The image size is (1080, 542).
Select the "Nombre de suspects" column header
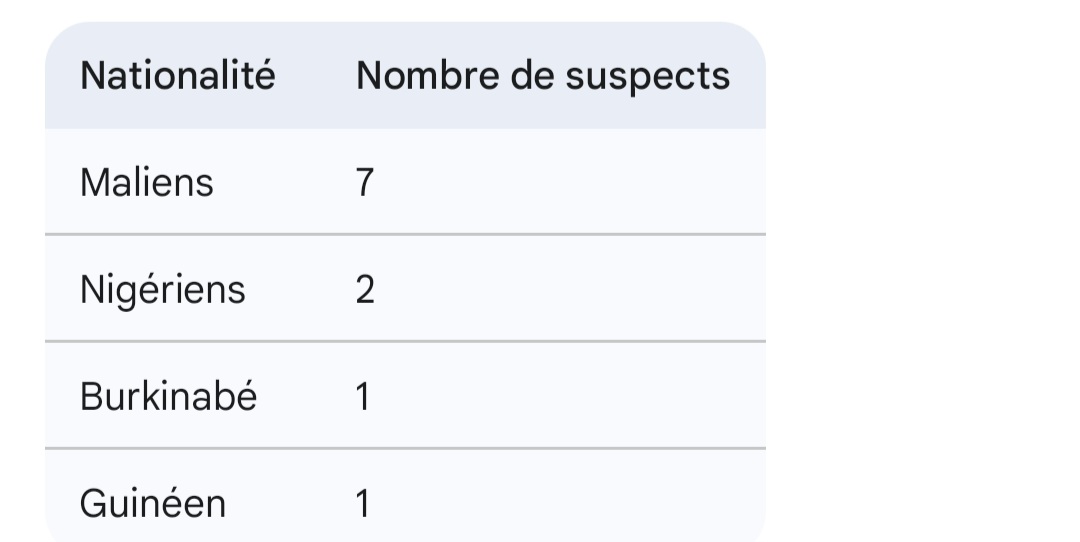pos(542,76)
